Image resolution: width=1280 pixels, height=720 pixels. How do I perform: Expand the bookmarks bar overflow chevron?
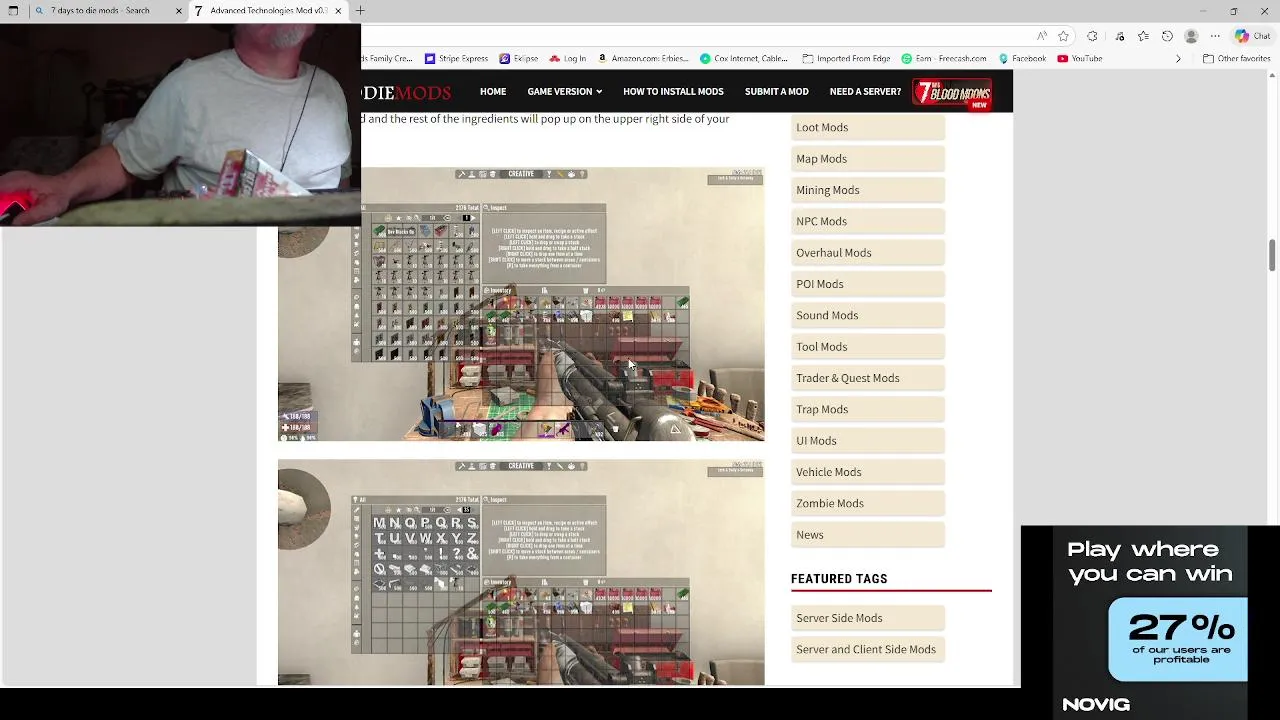pos(1178,59)
